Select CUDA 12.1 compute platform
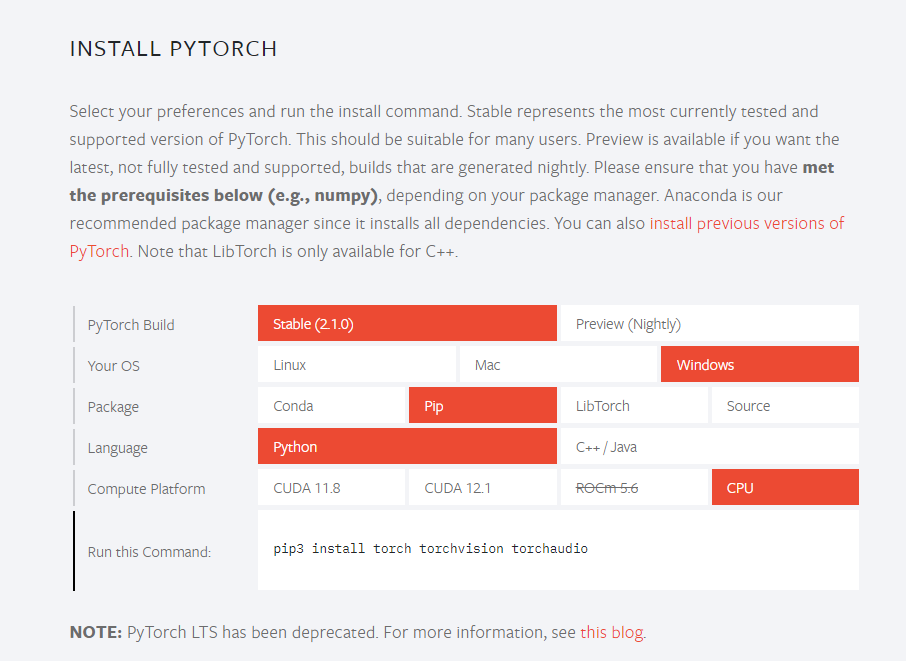906x661 pixels. (482, 488)
